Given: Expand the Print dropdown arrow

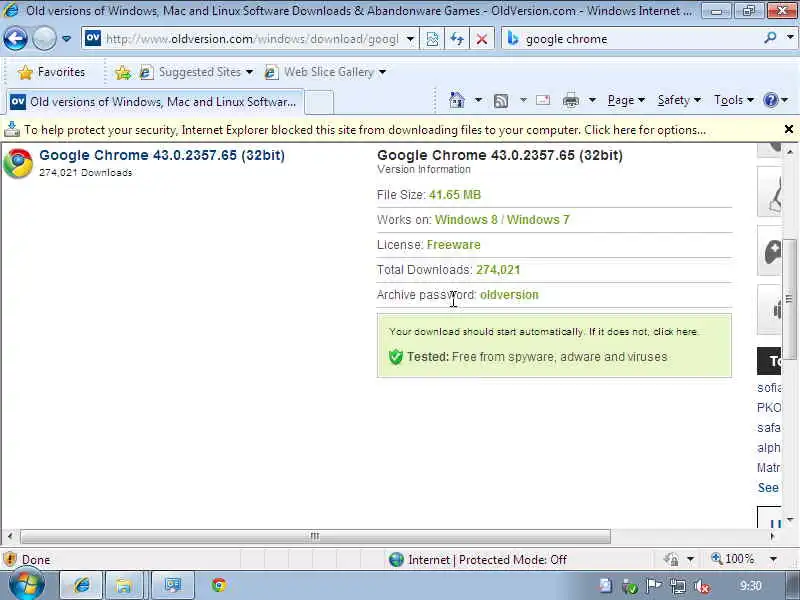Looking at the screenshot, I should [x=592, y=100].
